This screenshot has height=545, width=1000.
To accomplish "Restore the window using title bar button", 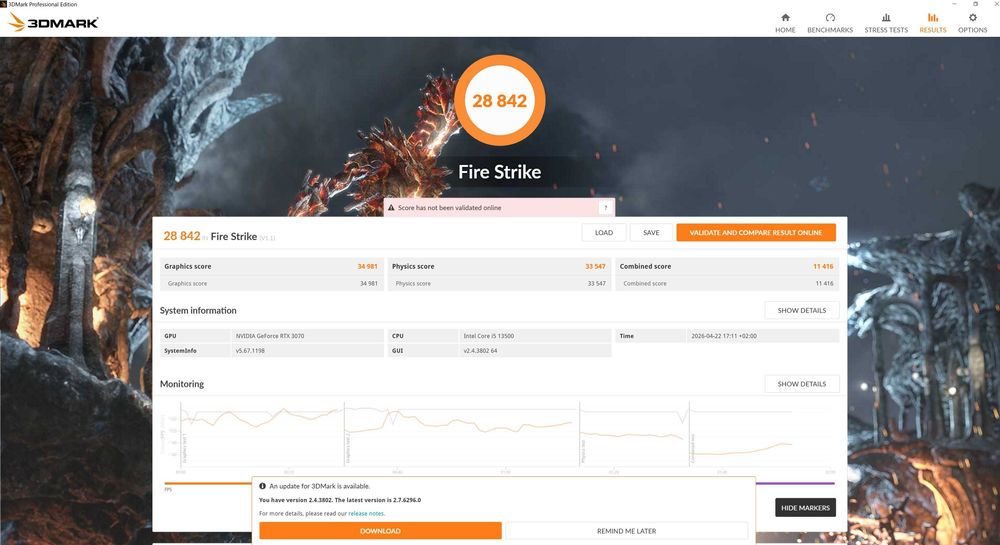I will 975,4.
